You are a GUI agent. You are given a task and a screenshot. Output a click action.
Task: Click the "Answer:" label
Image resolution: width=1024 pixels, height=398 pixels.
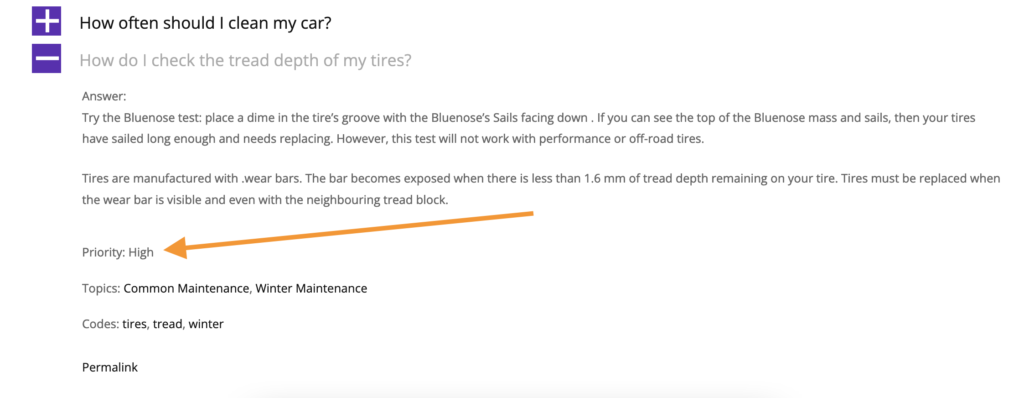[104, 97]
